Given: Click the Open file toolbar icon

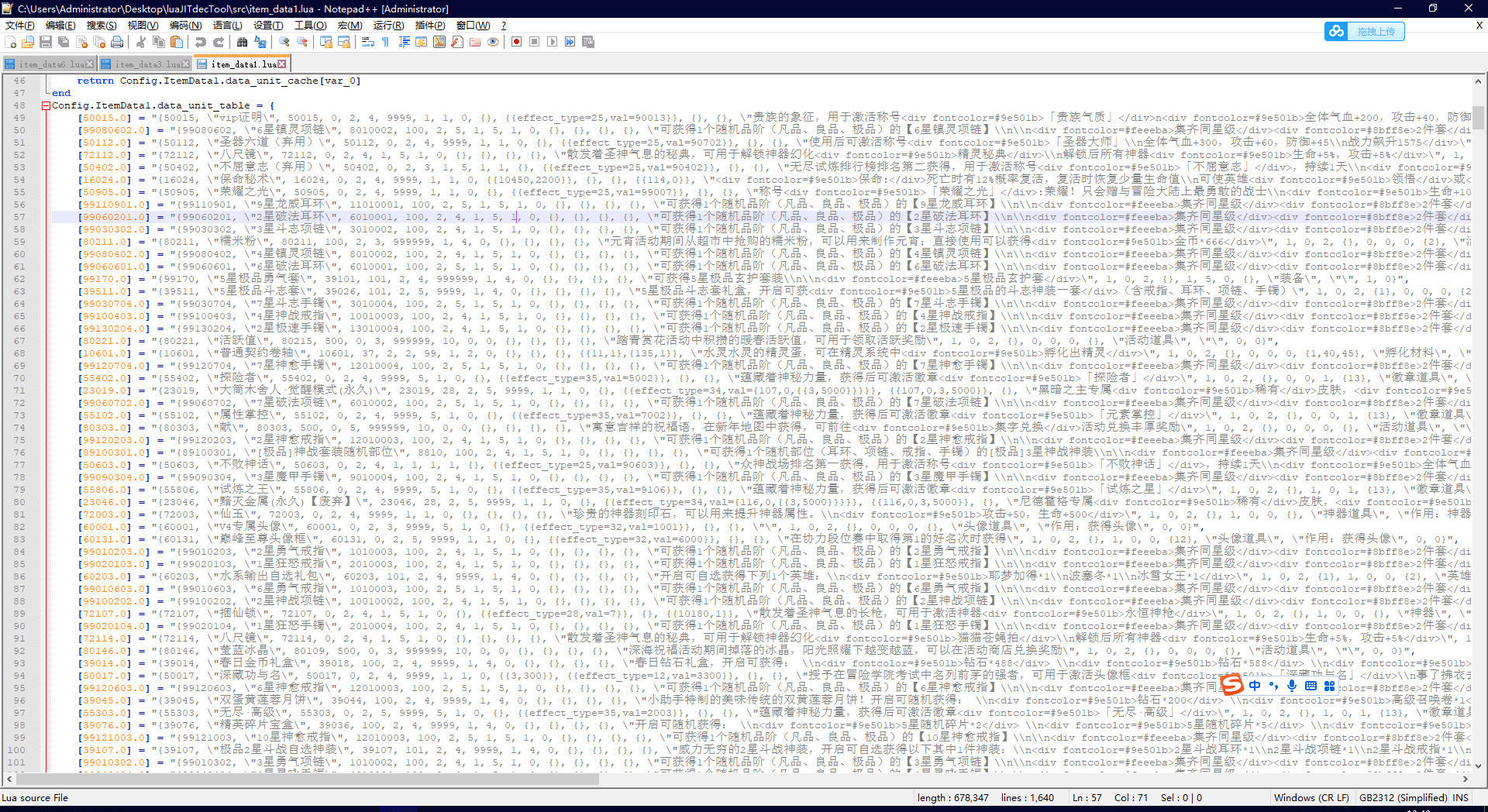Looking at the screenshot, I should coord(28,42).
